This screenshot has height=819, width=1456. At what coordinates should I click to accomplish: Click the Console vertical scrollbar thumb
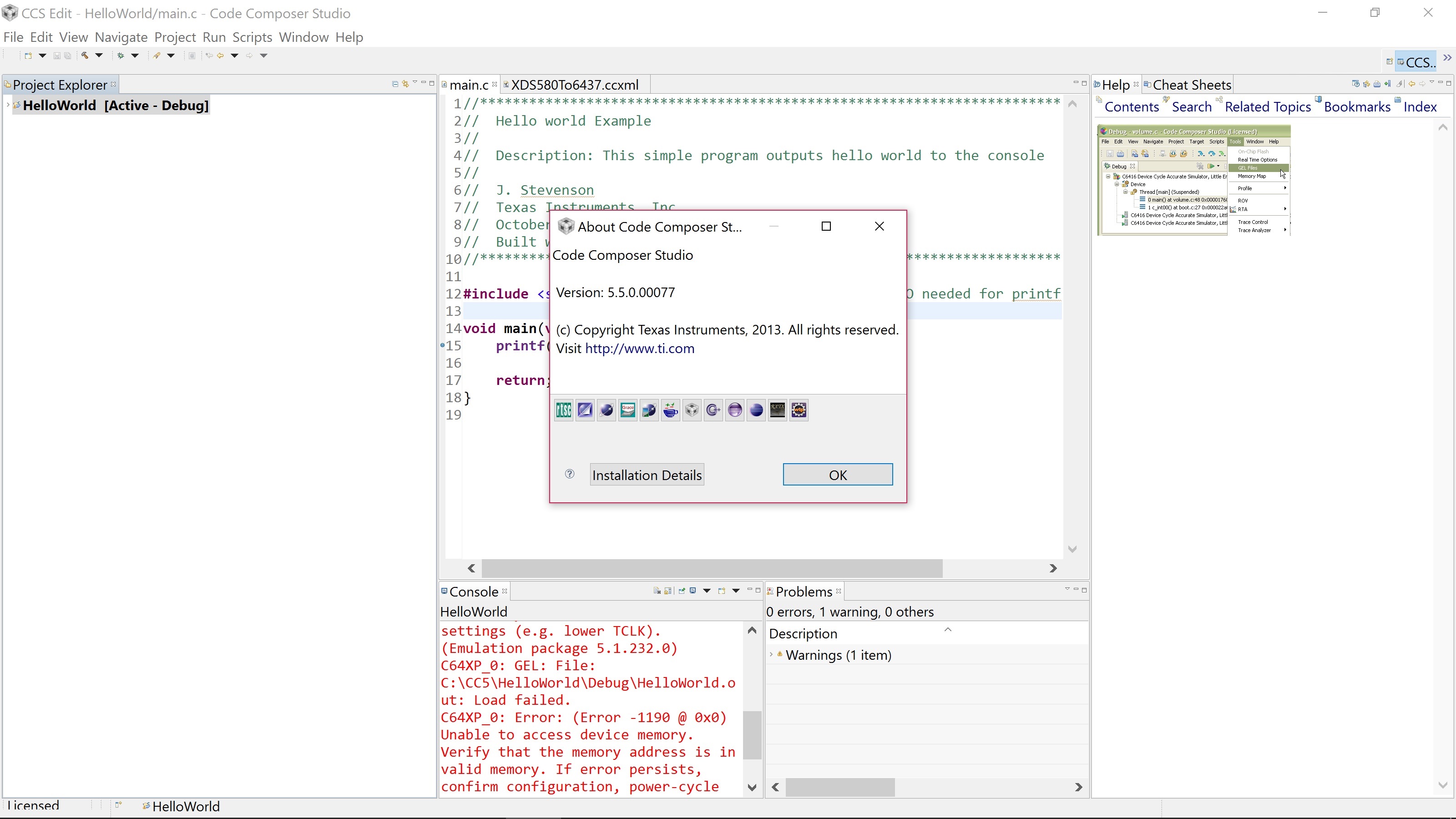[752, 735]
